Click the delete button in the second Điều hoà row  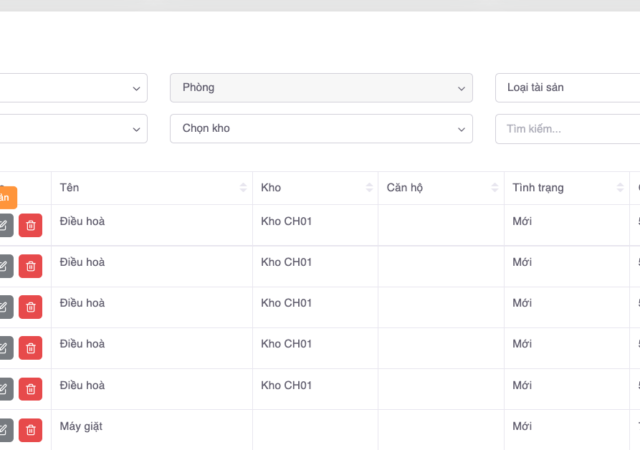[30, 266]
